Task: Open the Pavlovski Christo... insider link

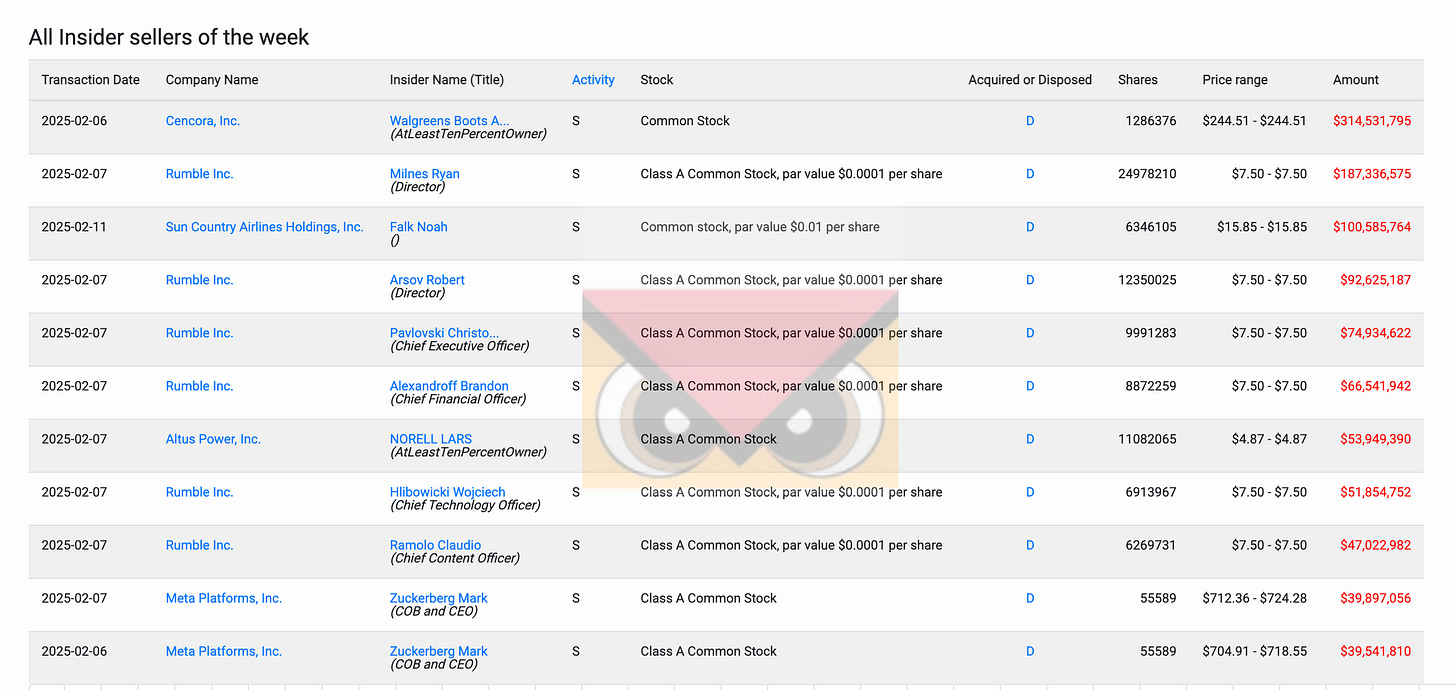Action: (x=444, y=333)
